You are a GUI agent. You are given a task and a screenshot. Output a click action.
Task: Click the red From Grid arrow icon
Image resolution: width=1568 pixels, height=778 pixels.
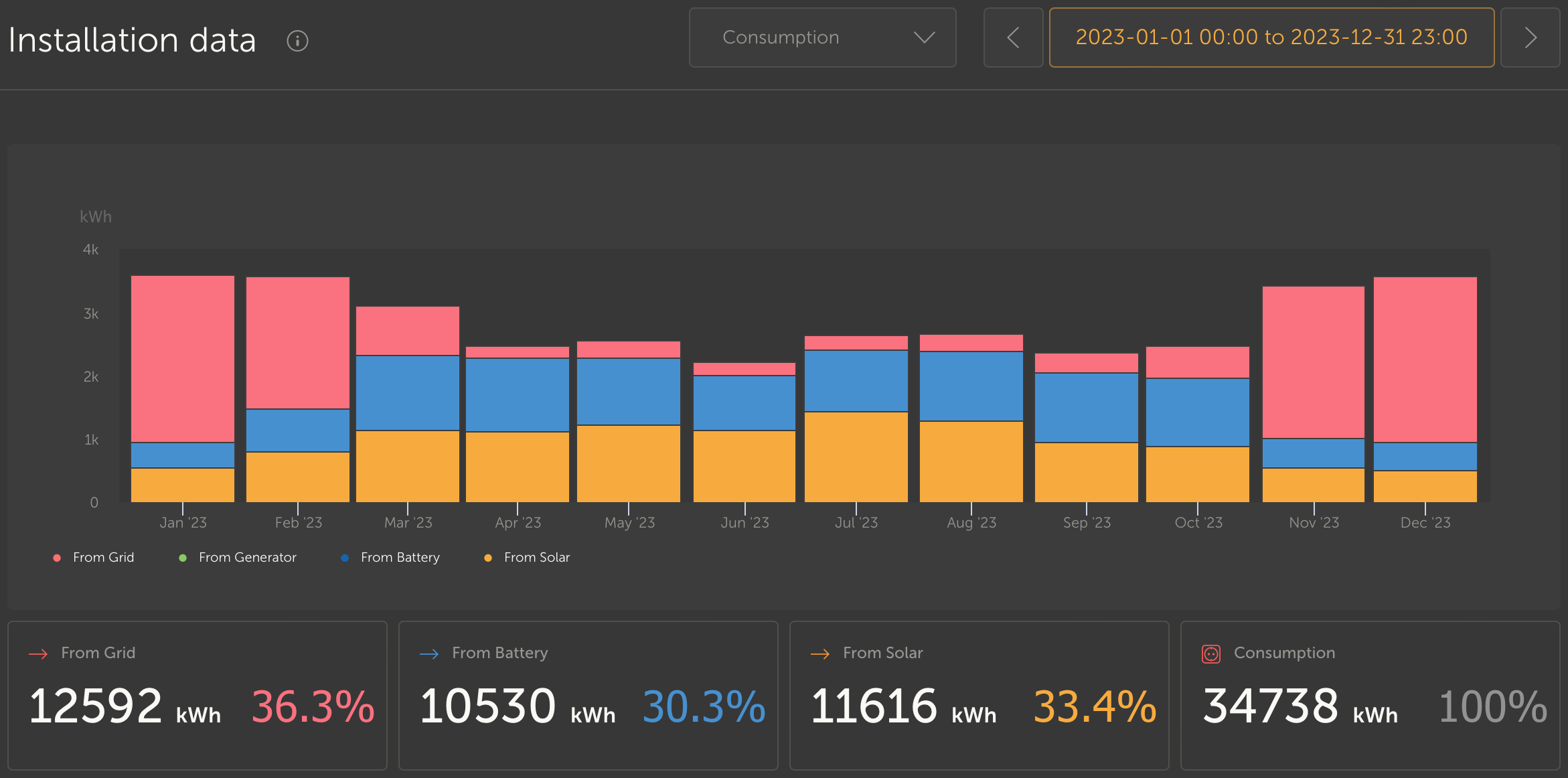38,653
